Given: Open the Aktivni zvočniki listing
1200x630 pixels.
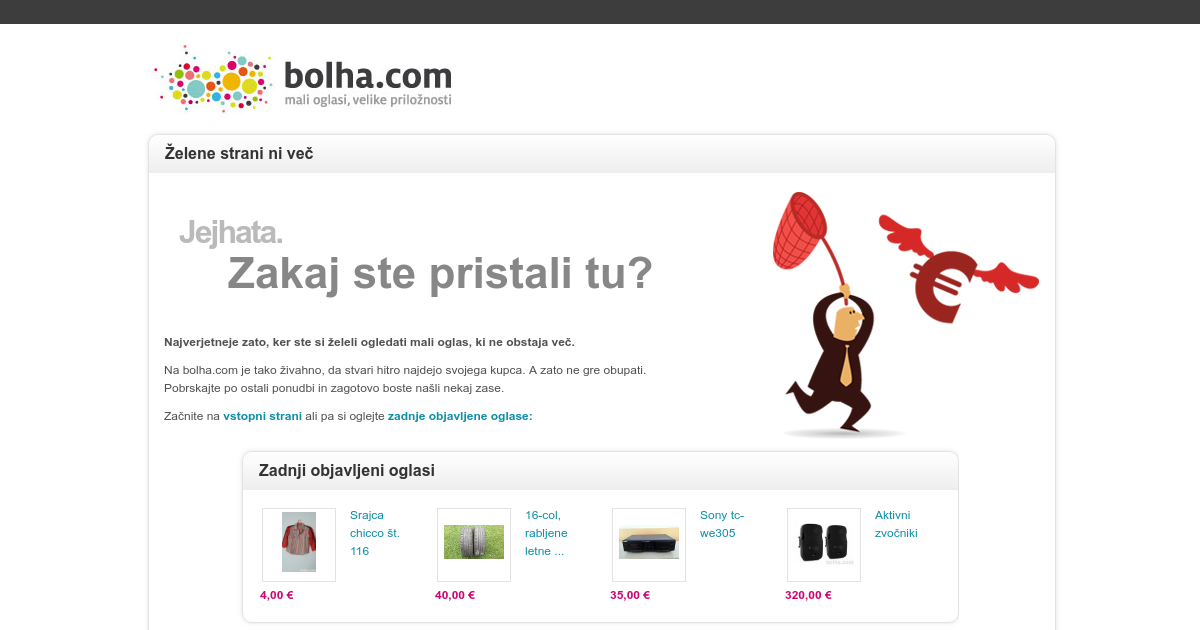Looking at the screenshot, I should point(896,524).
